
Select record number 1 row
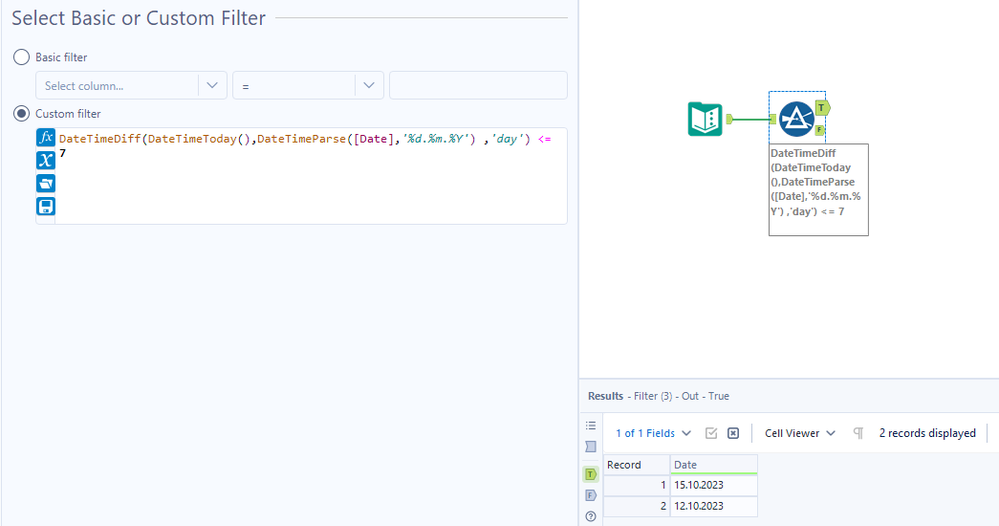point(636,485)
